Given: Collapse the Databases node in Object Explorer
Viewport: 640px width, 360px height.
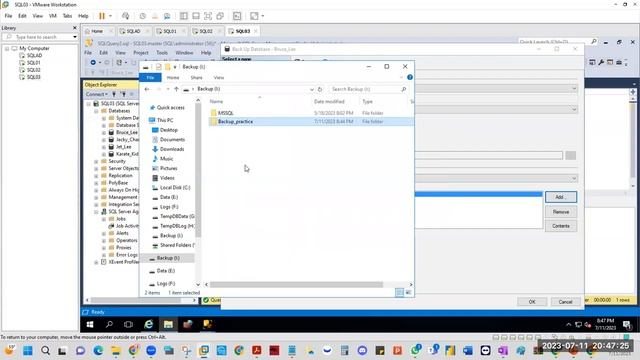Looking at the screenshot, I should [x=96, y=111].
